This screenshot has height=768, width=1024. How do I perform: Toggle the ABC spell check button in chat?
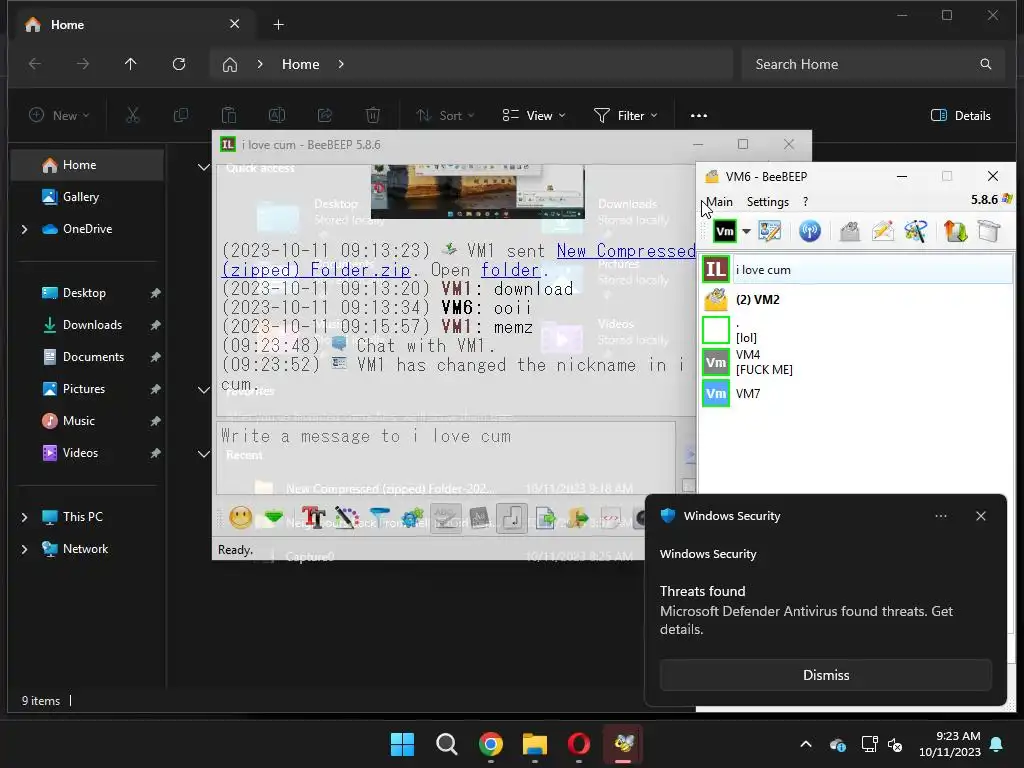click(446, 519)
